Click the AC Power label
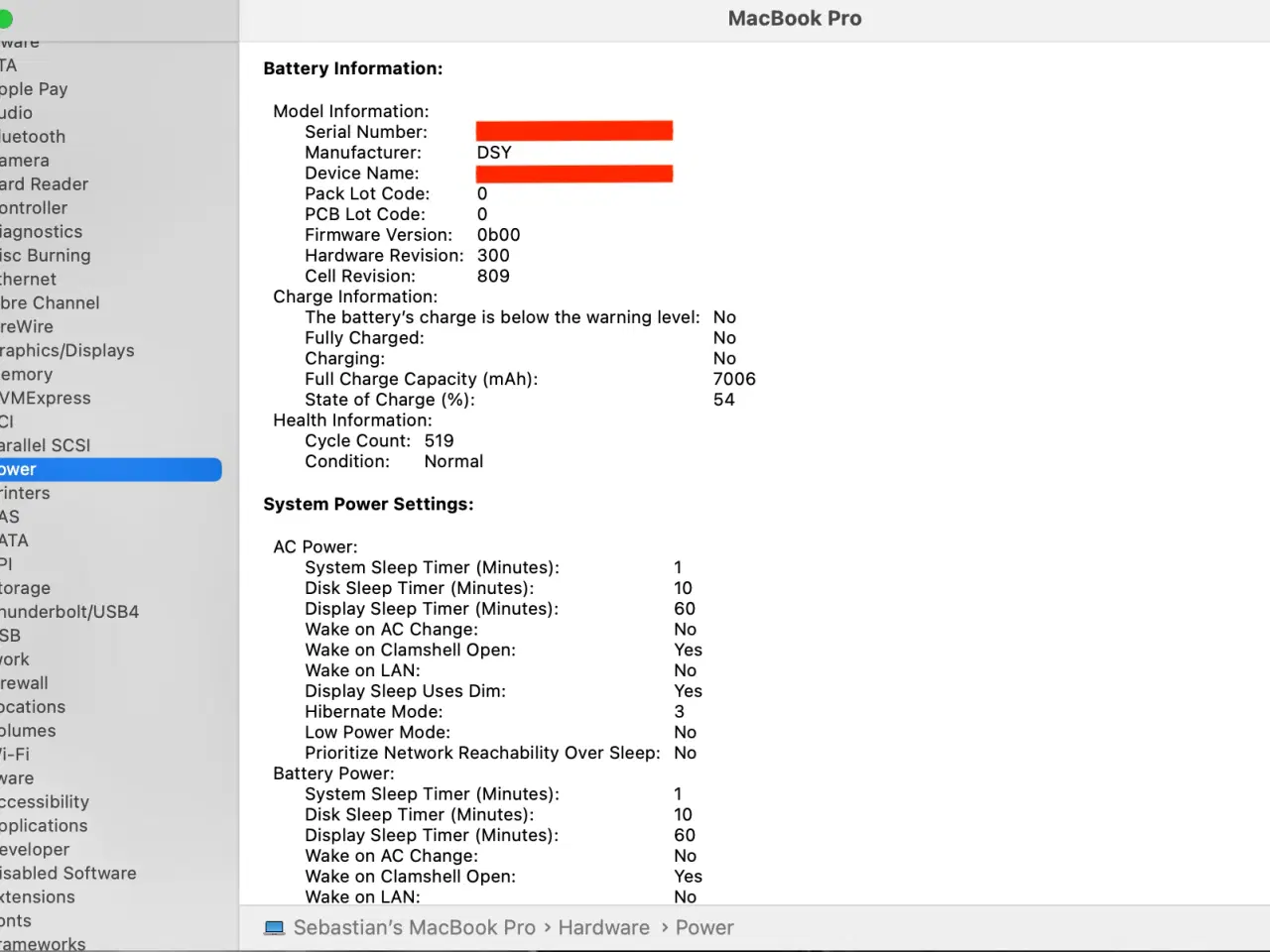 [316, 547]
